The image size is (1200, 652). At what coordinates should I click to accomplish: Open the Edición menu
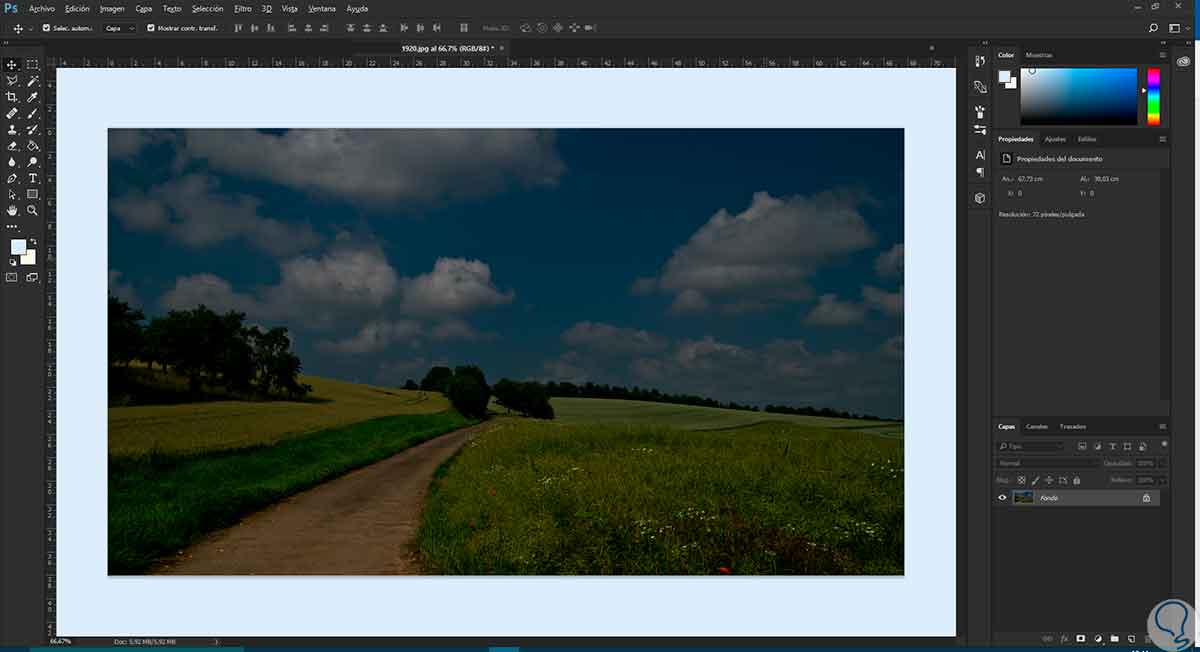tap(77, 8)
